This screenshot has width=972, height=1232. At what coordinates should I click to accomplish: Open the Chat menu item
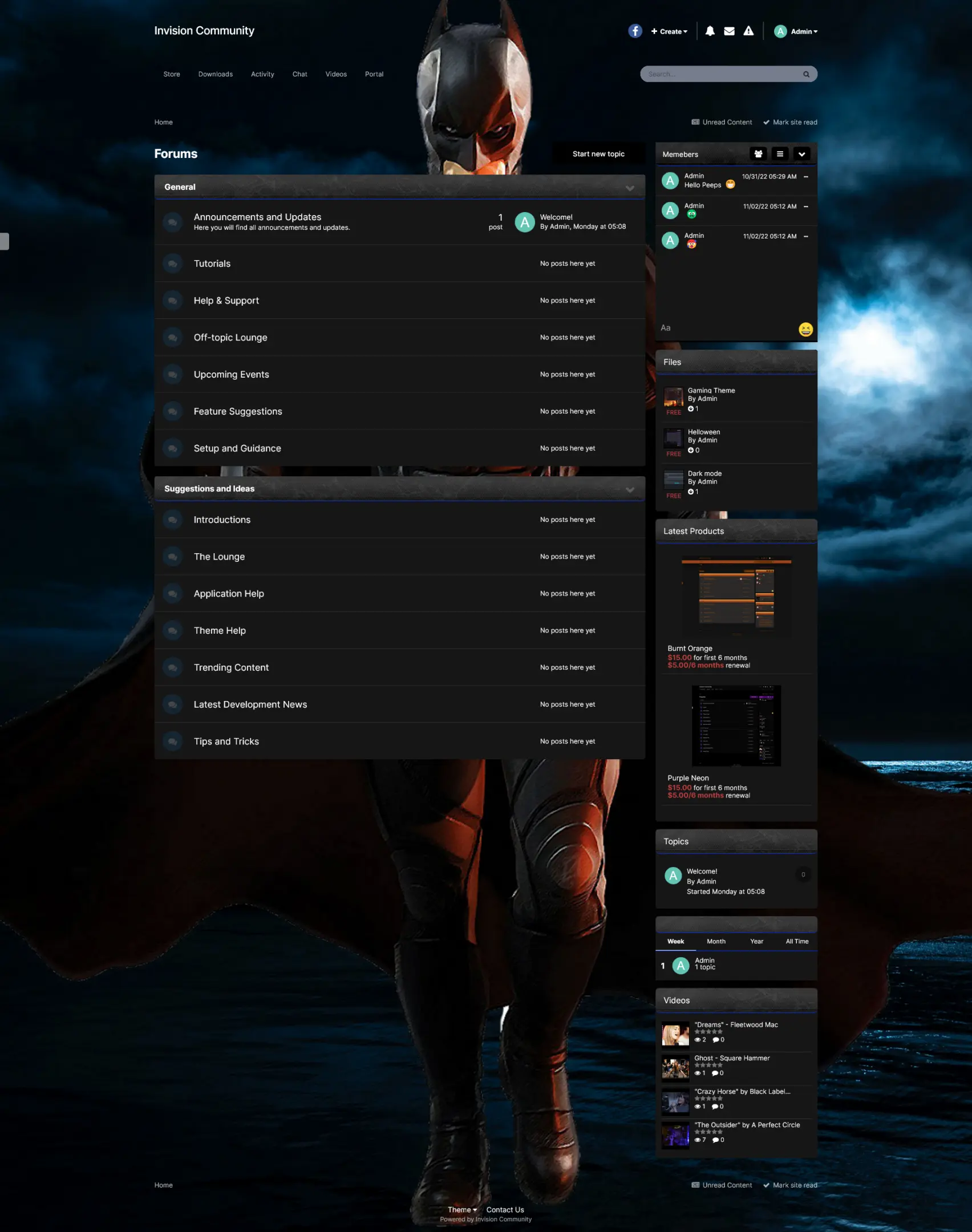tap(300, 74)
